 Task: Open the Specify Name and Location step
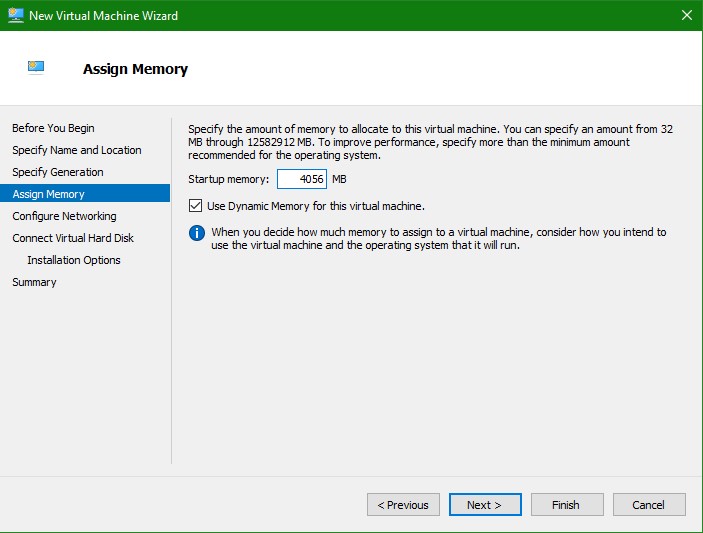(76, 150)
